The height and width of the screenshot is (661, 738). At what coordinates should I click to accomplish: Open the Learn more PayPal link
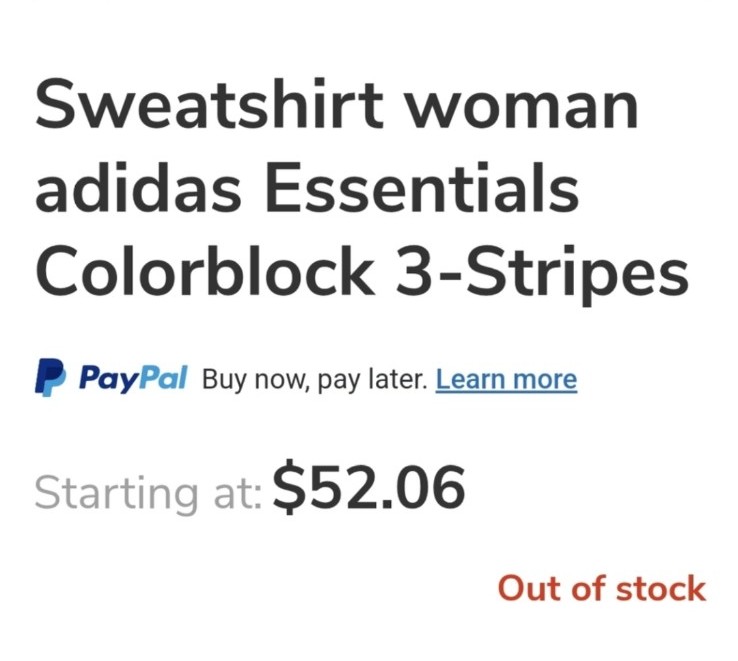click(506, 379)
